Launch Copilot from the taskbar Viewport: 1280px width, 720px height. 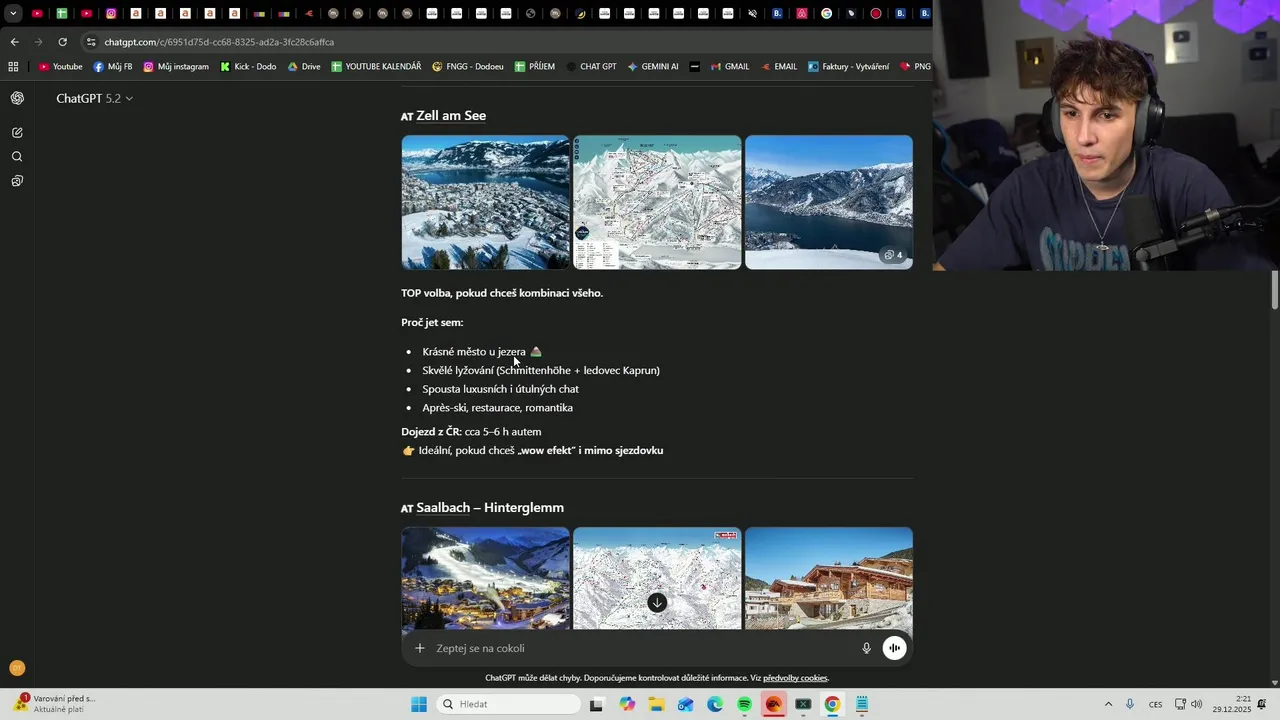click(627, 704)
